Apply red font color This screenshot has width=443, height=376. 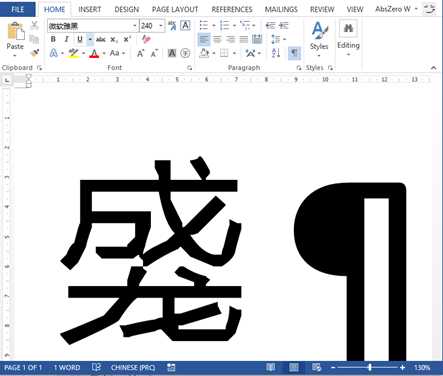coord(94,53)
